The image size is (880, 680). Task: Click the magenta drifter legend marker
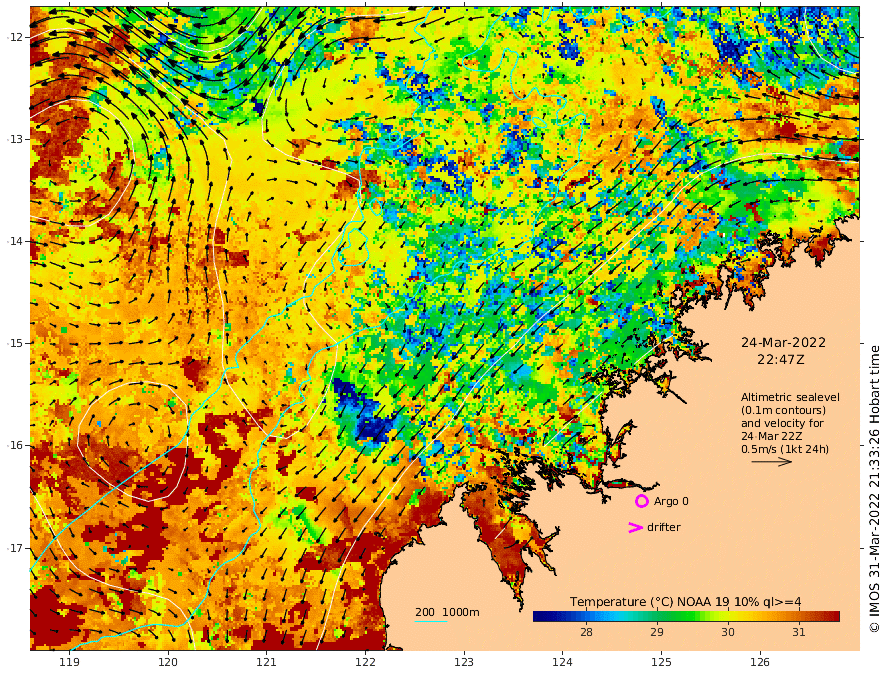click(x=635, y=527)
